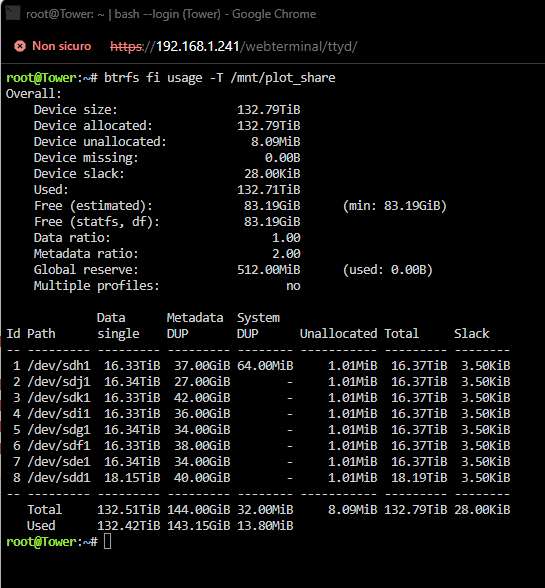The width and height of the screenshot is (545, 588).
Task: Click the Total system value 32.00MiB
Action: pos(265,510)
